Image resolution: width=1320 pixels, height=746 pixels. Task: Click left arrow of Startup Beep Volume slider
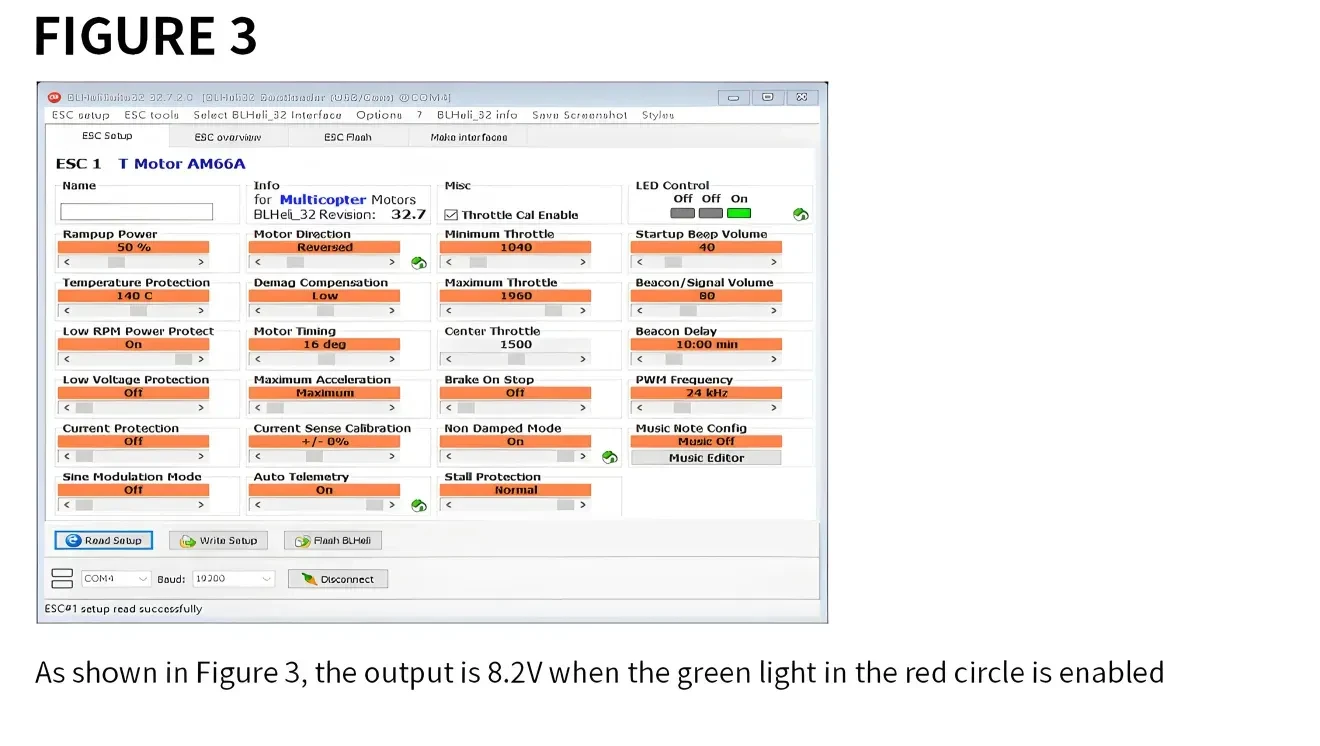[640, 262]
